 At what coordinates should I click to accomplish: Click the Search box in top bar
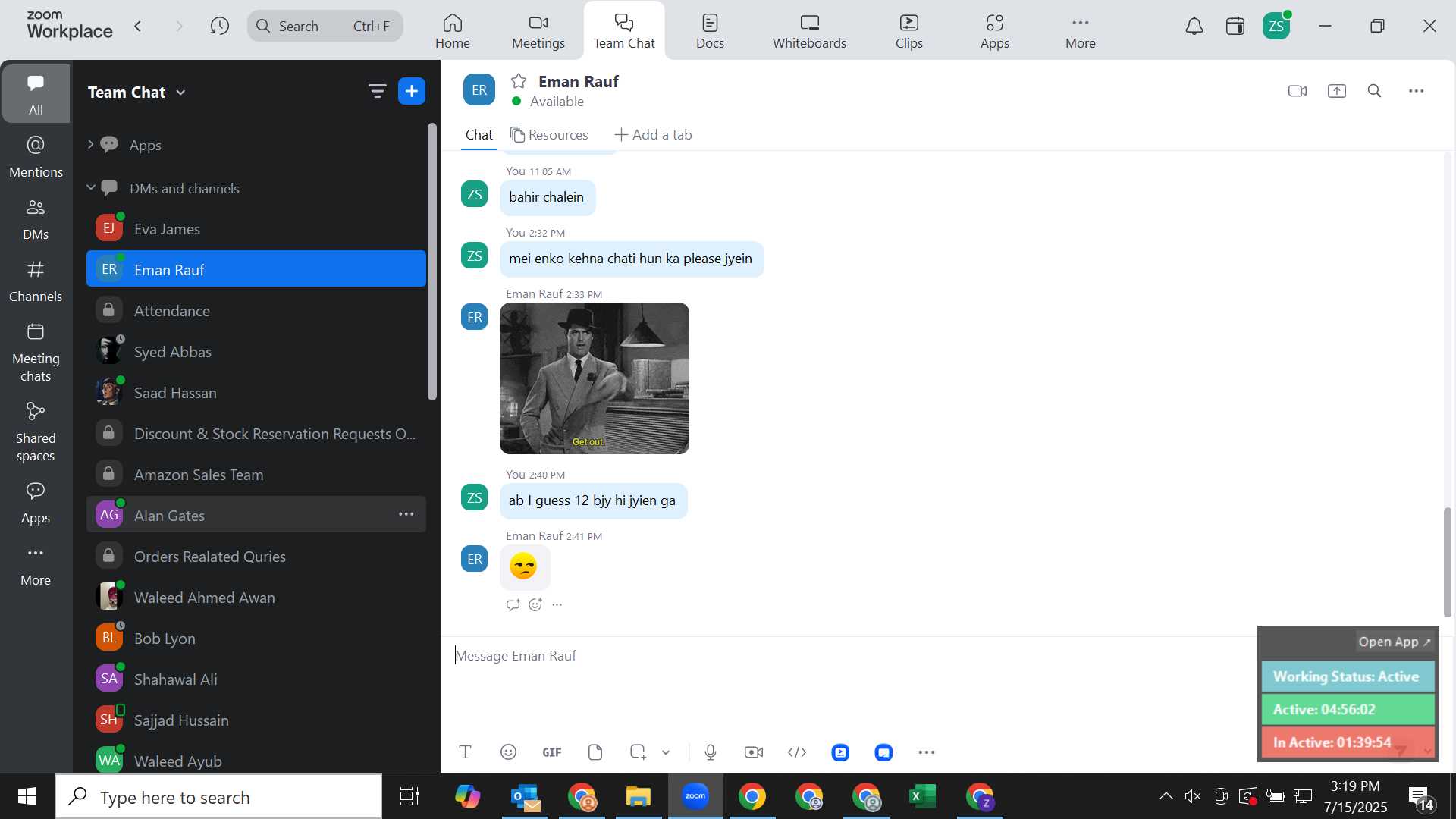(x=325, y=27)
